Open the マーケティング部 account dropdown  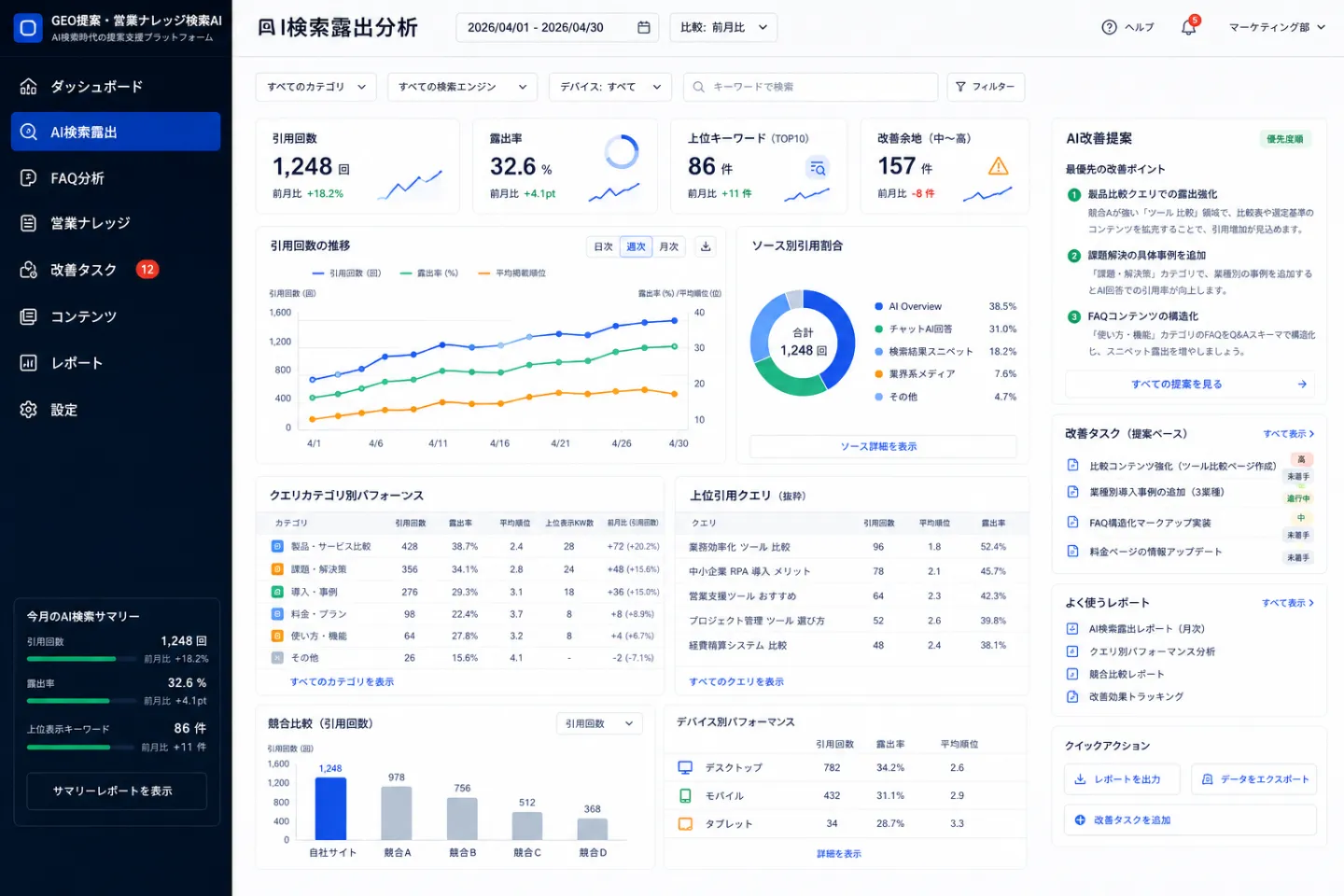1277,27
